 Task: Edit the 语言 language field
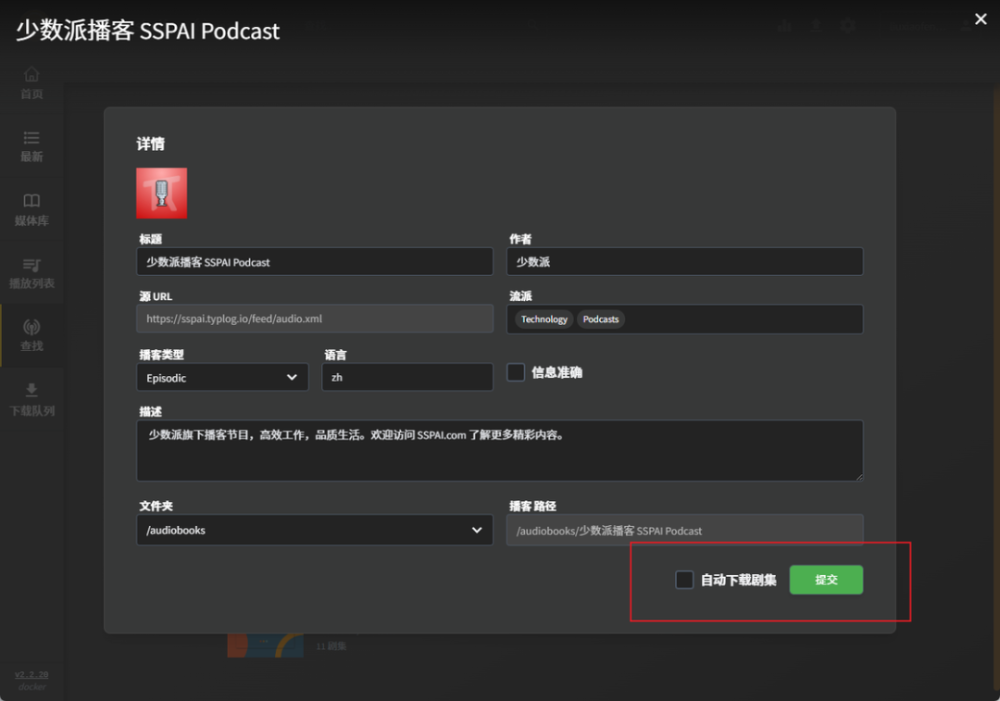(407, 377)
